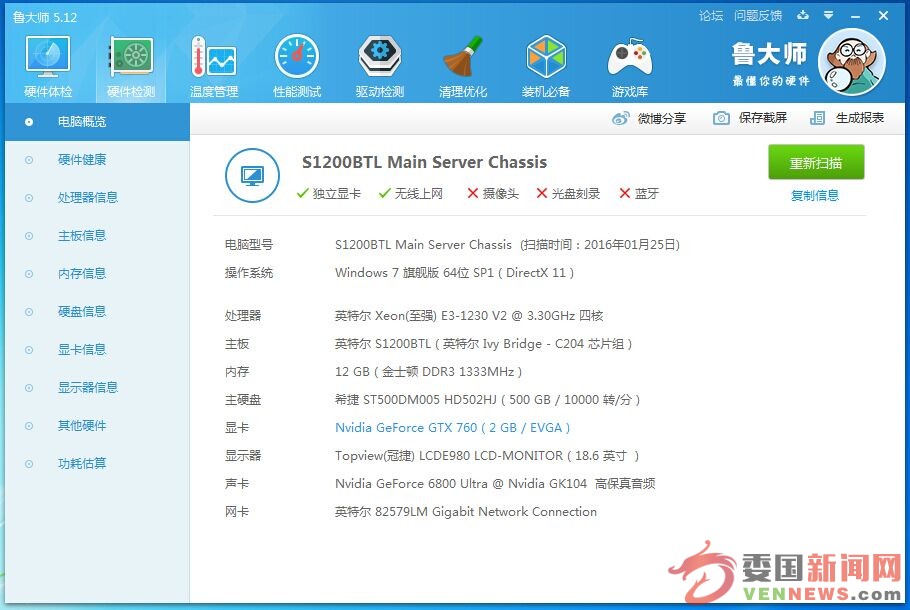Click the camera save-screenshot icon
Screen dimensions: 910x610
(x=721, y=118)
